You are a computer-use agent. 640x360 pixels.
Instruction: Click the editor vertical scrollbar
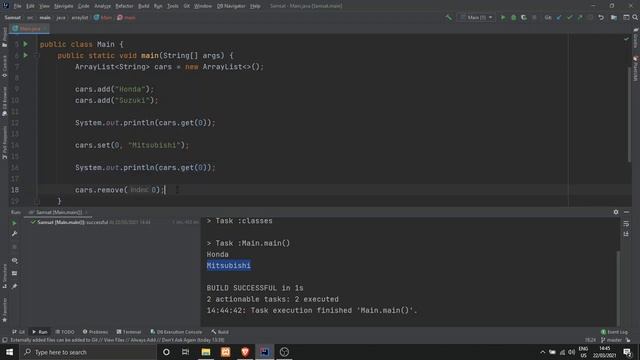click(629, 114)
